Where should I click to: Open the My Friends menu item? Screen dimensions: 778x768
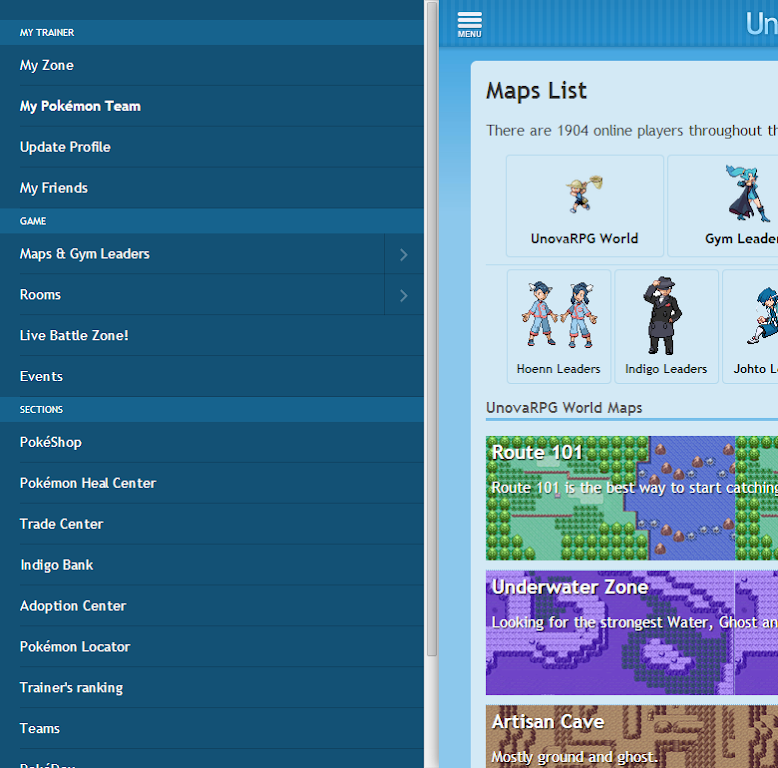click(54, 188)
